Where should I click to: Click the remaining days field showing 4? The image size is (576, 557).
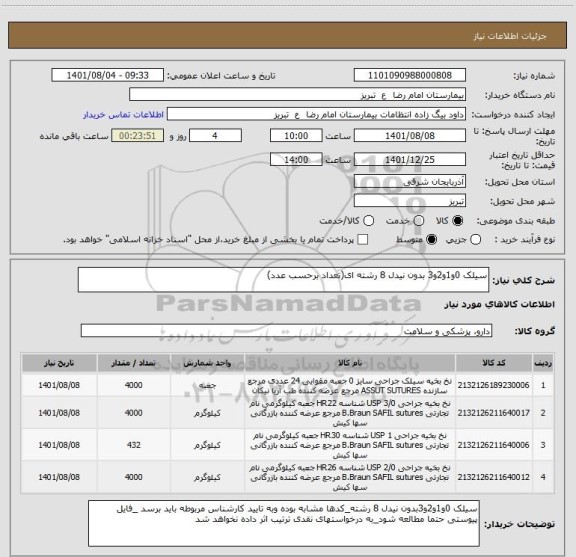click(215, 136)
